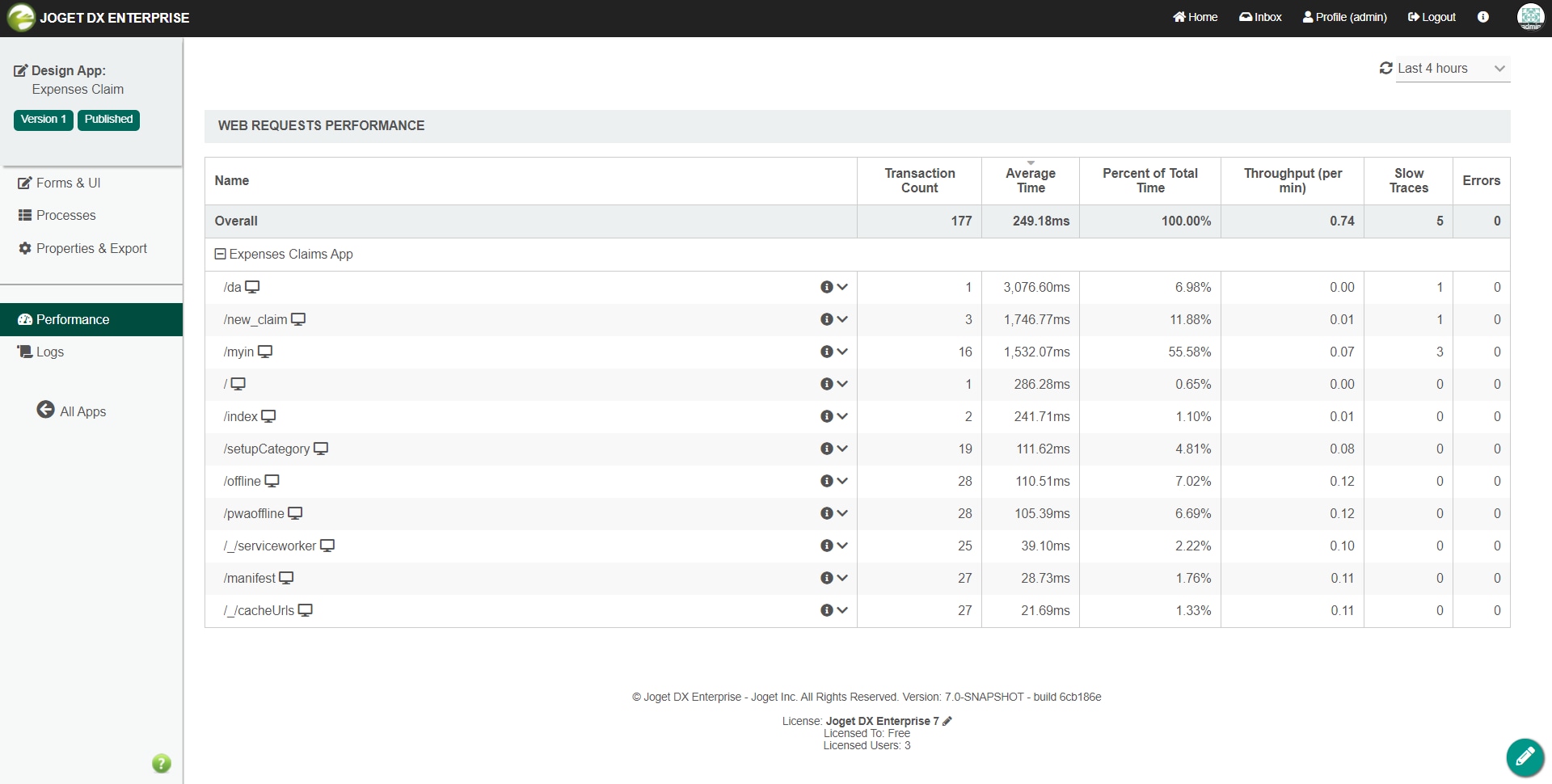This screenshot has width=1552, height=784.
Task: Go to Processes in sidebar
Action: point(65,215)
